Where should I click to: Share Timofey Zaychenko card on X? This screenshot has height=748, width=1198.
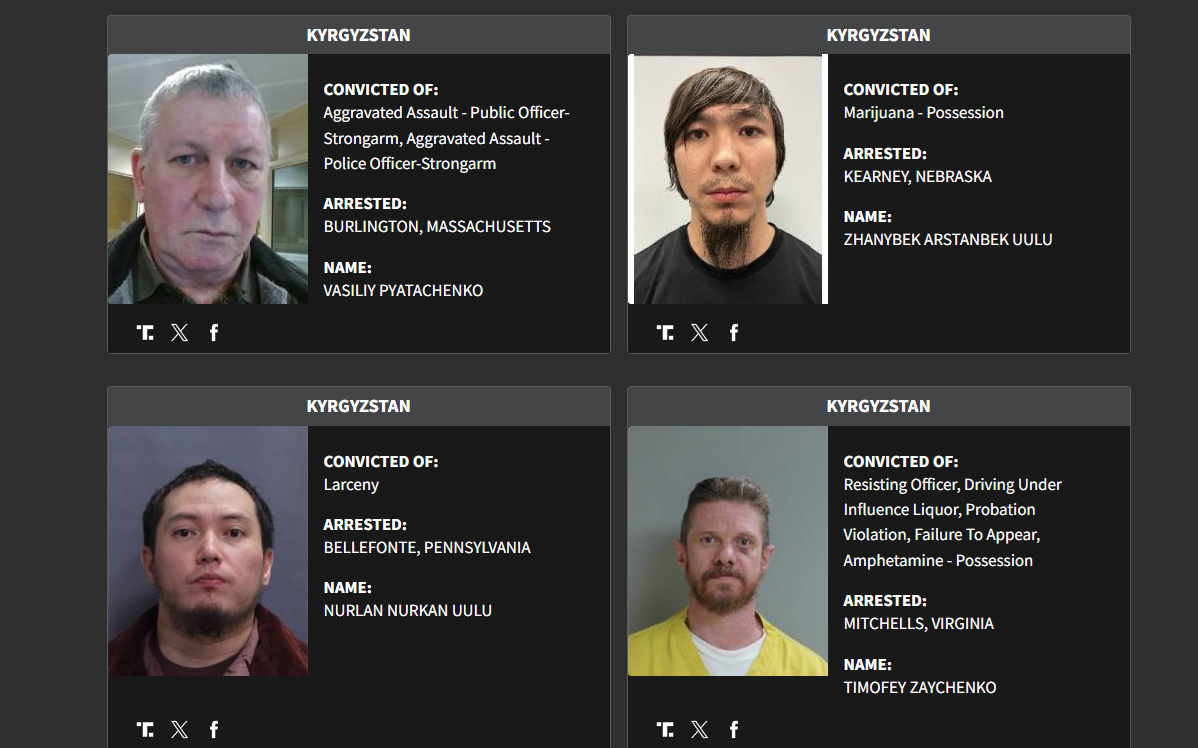(700, 730)
